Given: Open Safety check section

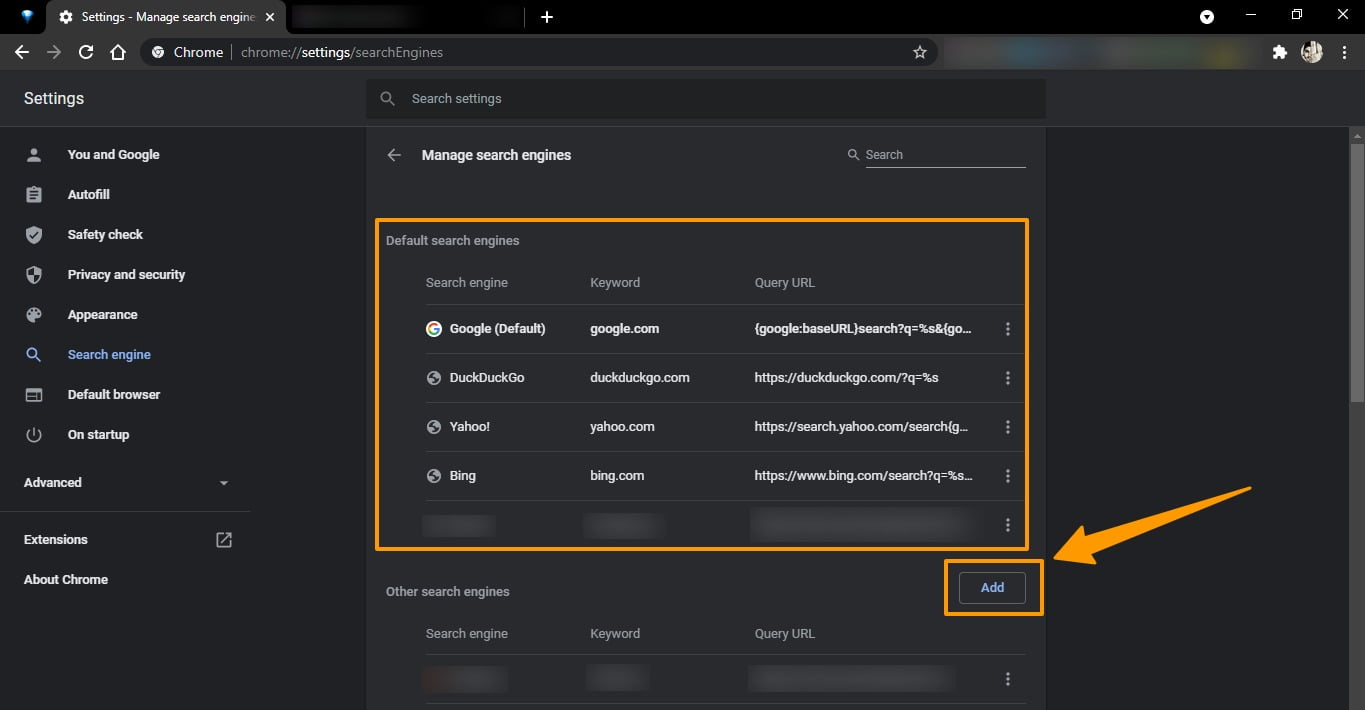Looking at the screenshot, I should pos(105,235).
